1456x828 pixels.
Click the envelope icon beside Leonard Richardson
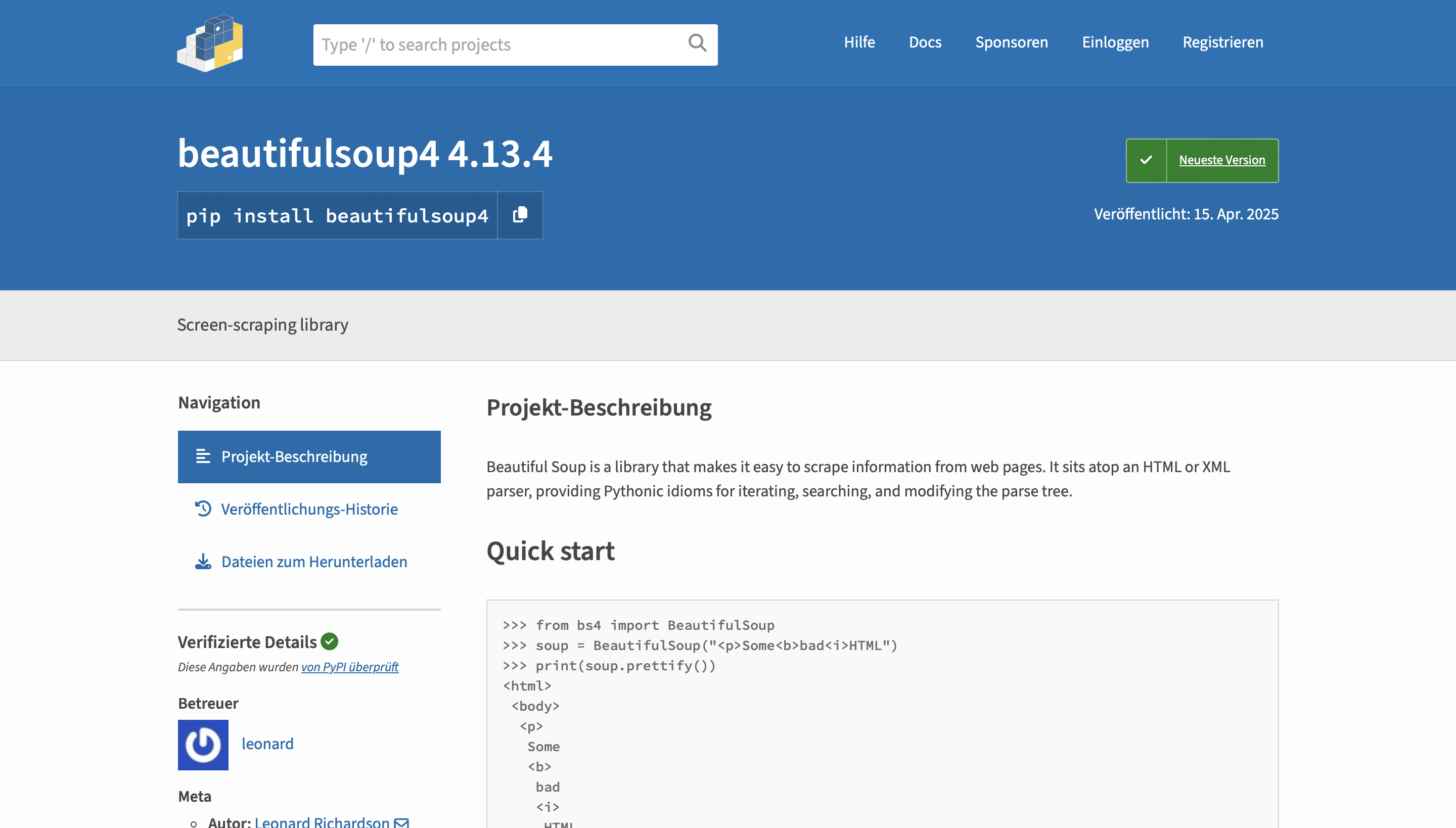pyautogui.click(x=401, y=822)
